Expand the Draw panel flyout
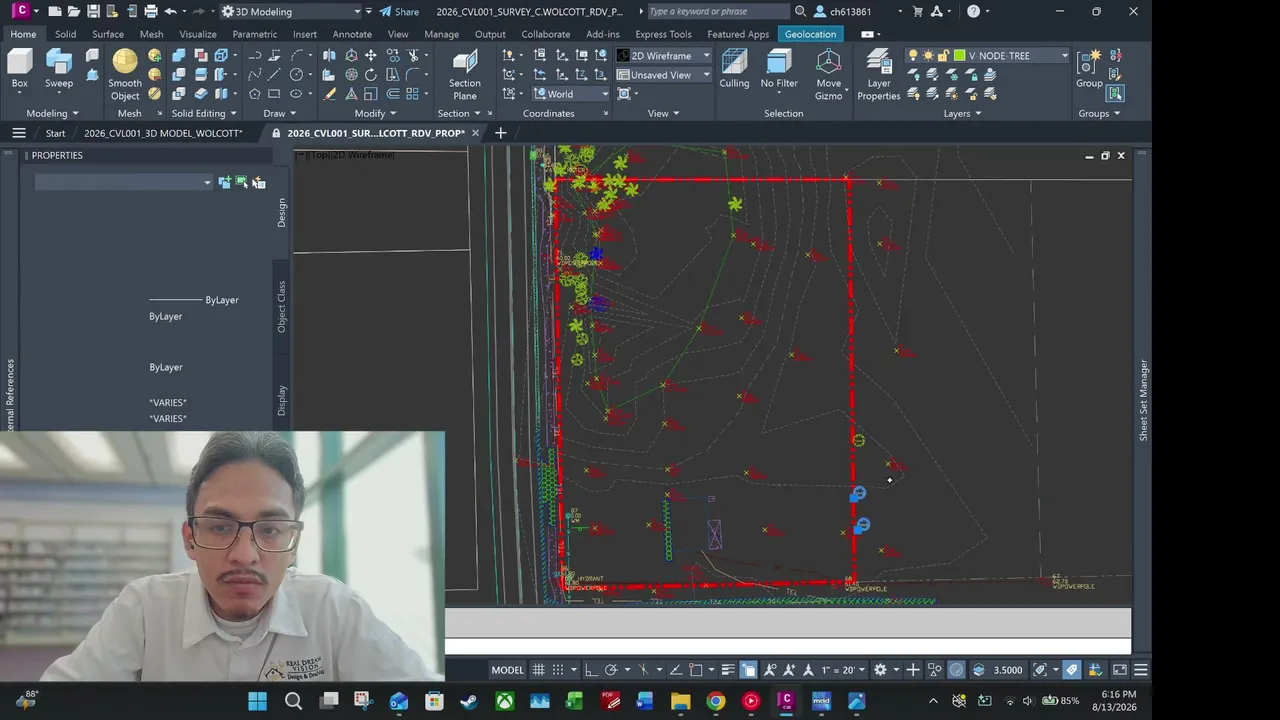Screen dimensions: 1280x720 click(x=280, y=114)
